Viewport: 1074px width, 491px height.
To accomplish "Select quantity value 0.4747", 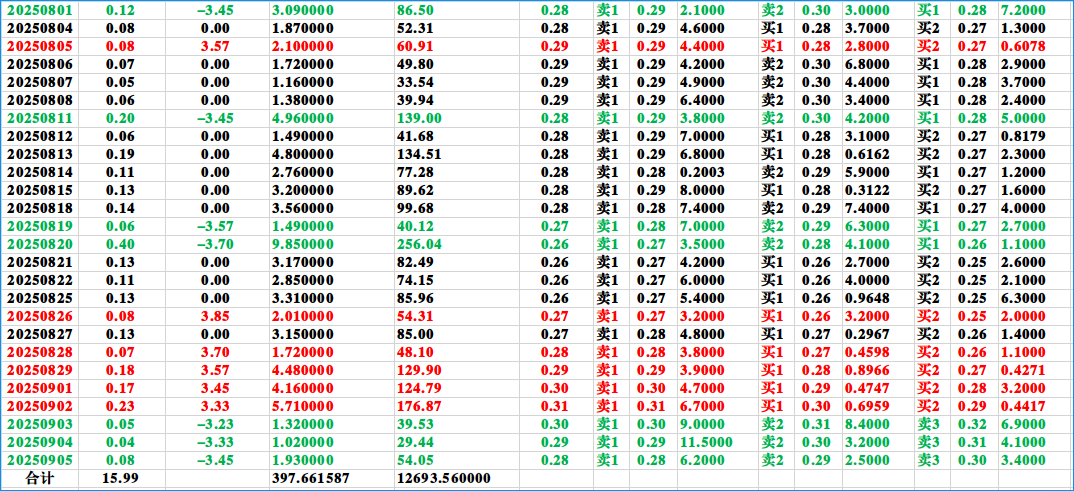I will click(x=866, y=388).
